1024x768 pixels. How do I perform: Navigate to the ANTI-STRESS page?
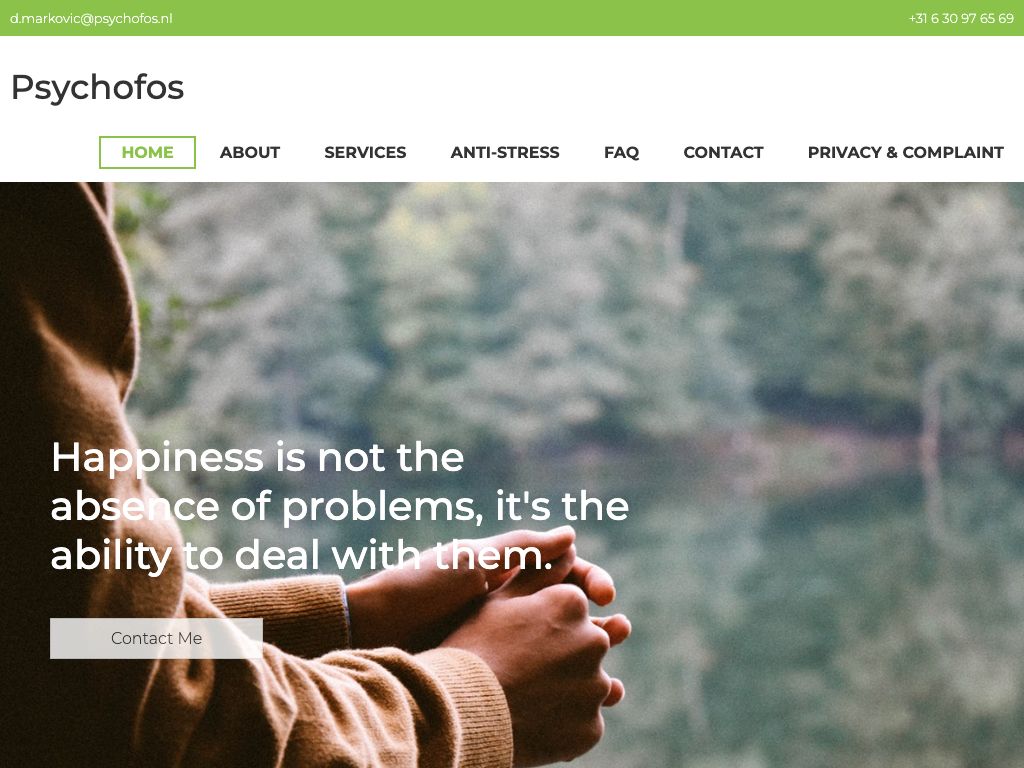pos(505,152)
